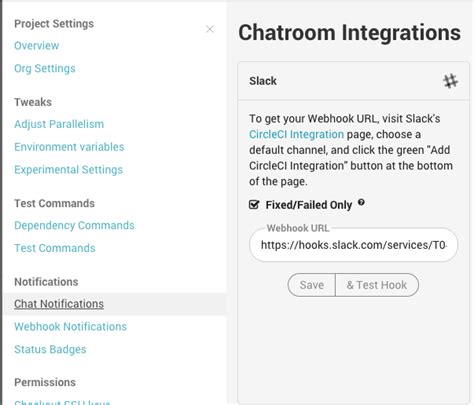Click the Slack panel header
The width and height of the screenshot is (474, 405).
353,81
